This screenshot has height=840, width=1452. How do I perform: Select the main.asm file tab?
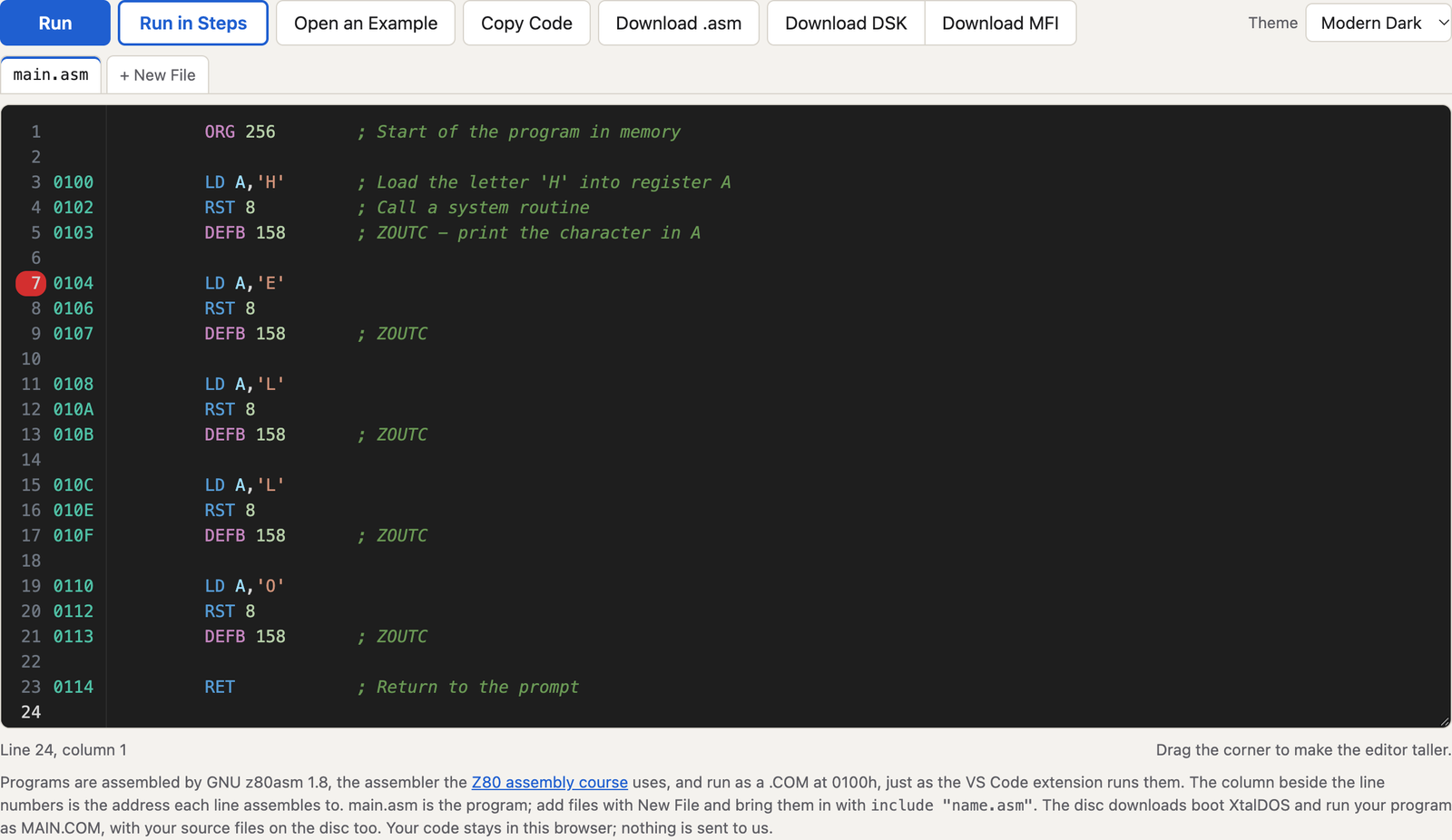[51, 74]
